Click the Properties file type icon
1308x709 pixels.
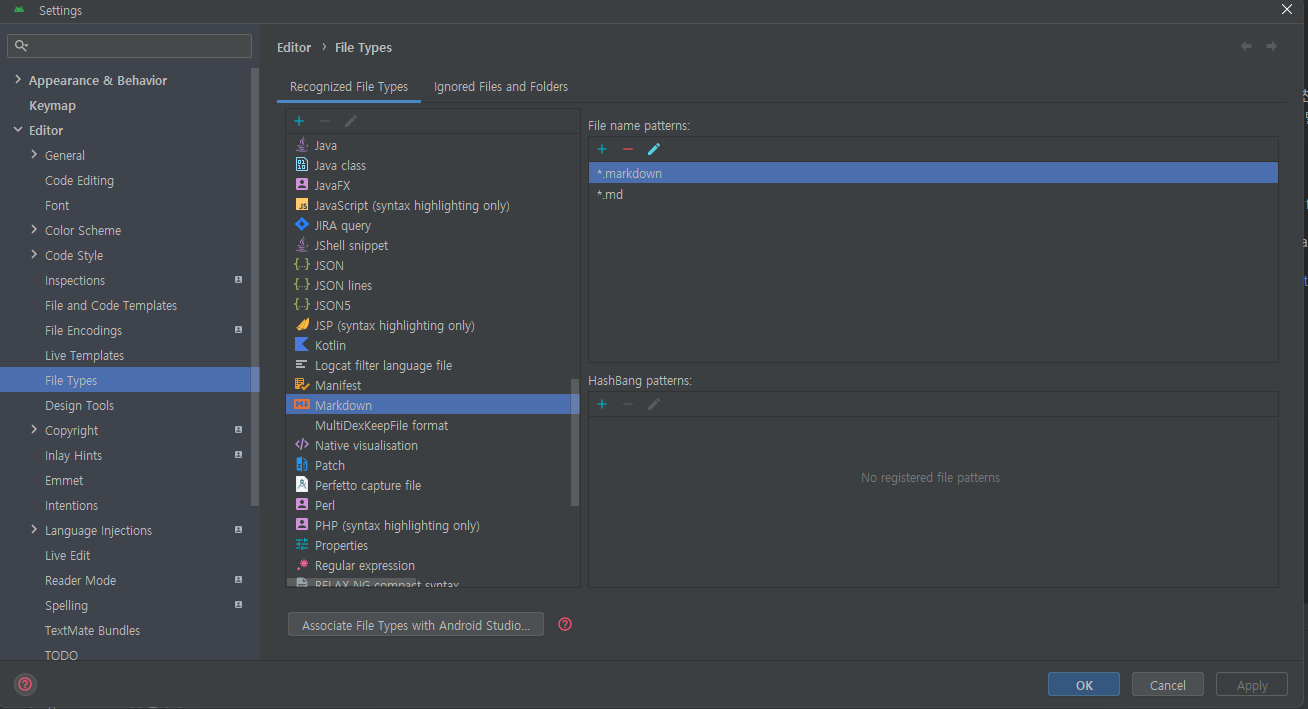[x=302, y=545]
